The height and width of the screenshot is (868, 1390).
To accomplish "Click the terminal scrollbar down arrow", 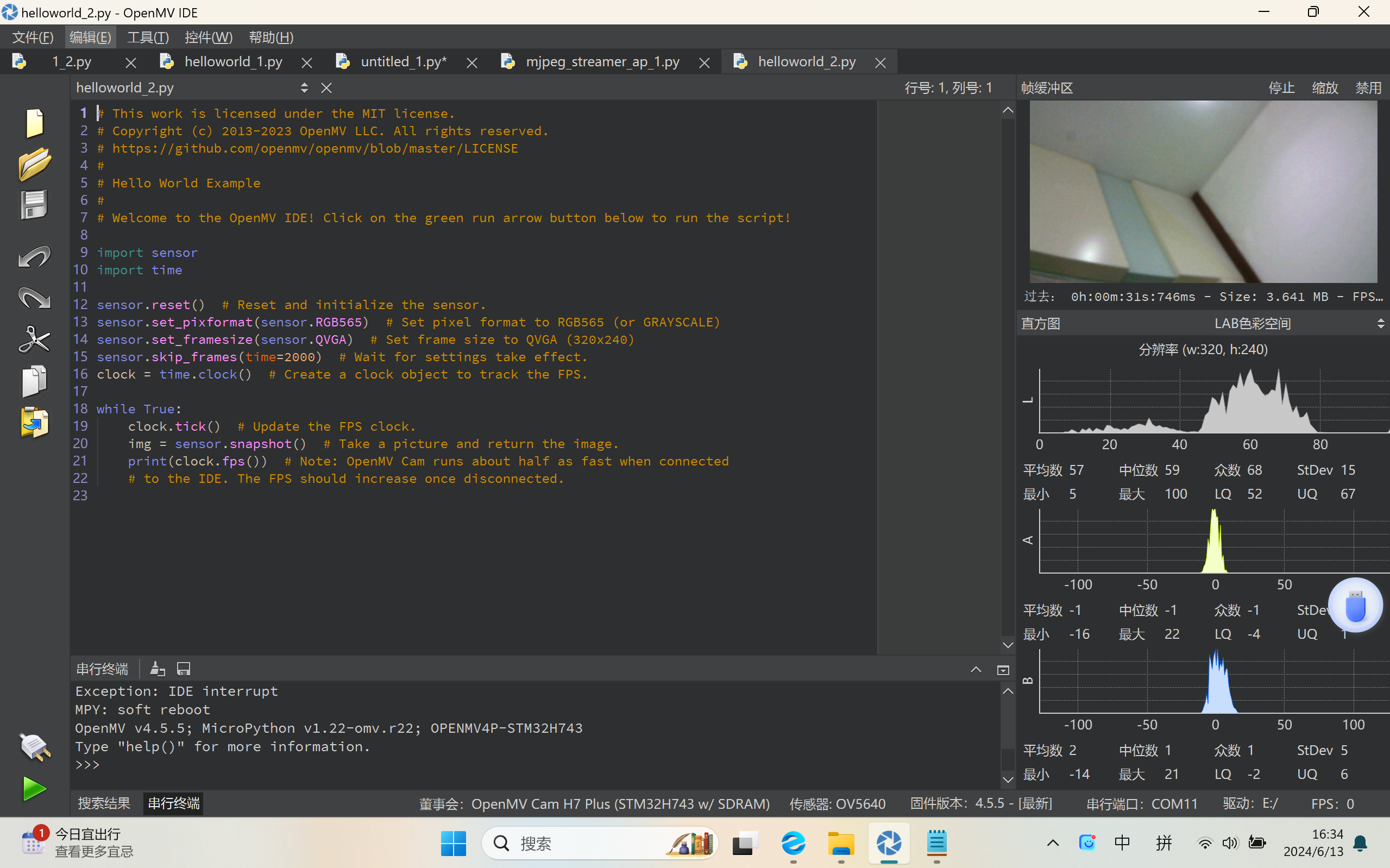I will click(1007, 779).
